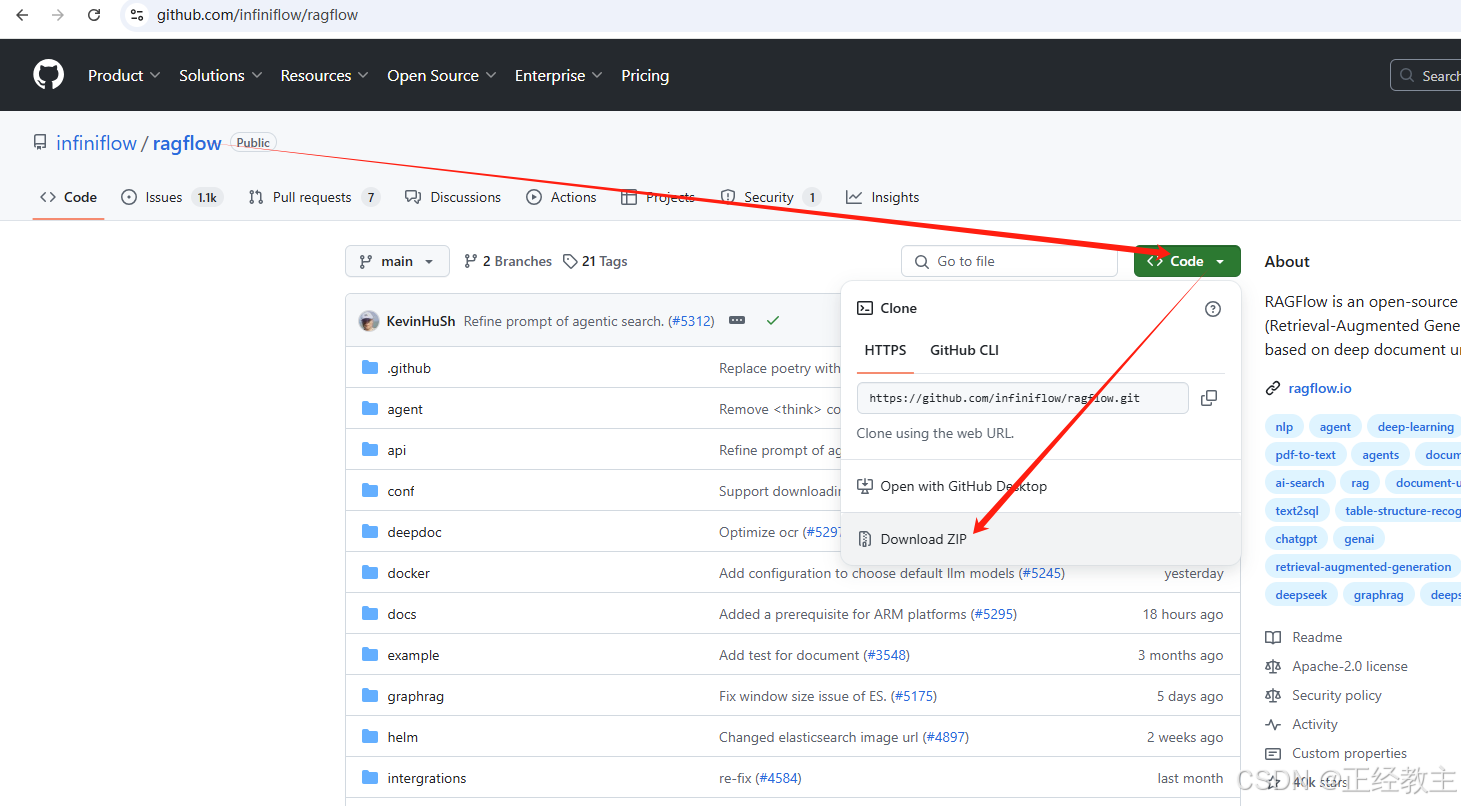The height and width of the screenshot is (806, 1461).
Task: Click the .github folder icon
Action: tap(370, 368)
